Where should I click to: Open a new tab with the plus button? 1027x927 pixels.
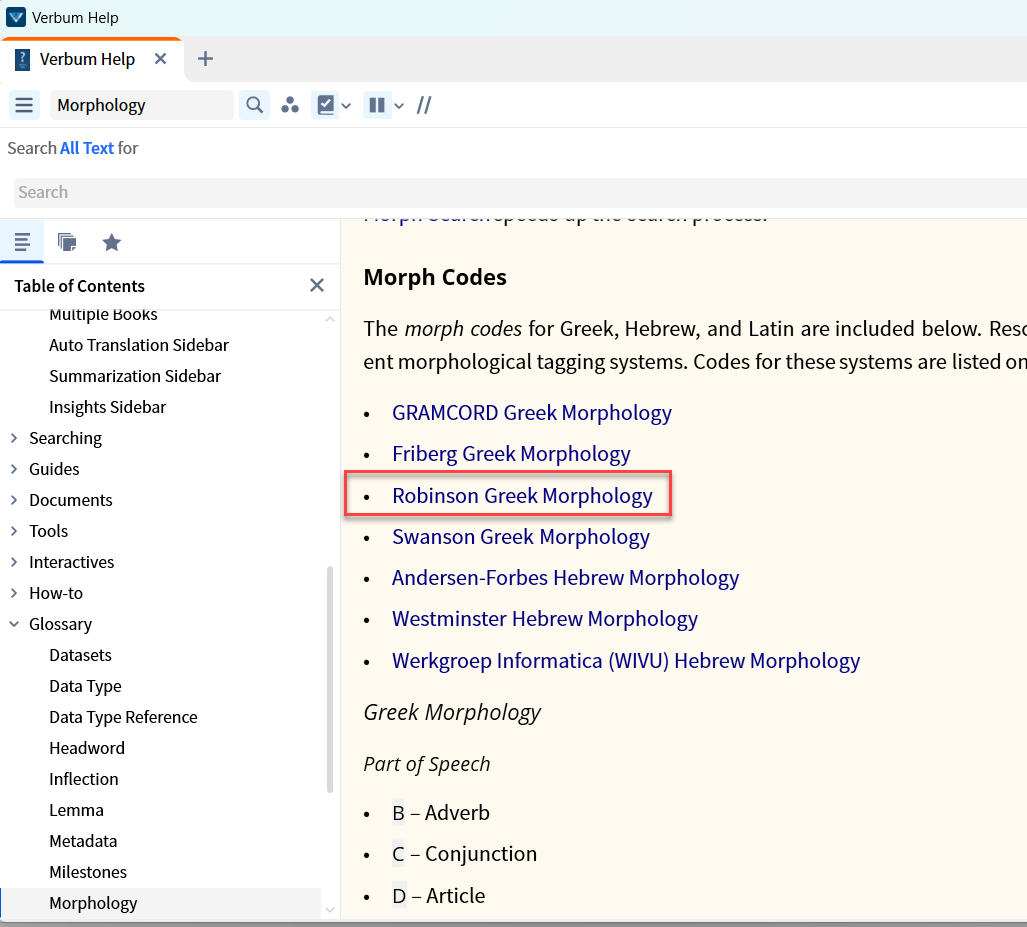point(205,59)
